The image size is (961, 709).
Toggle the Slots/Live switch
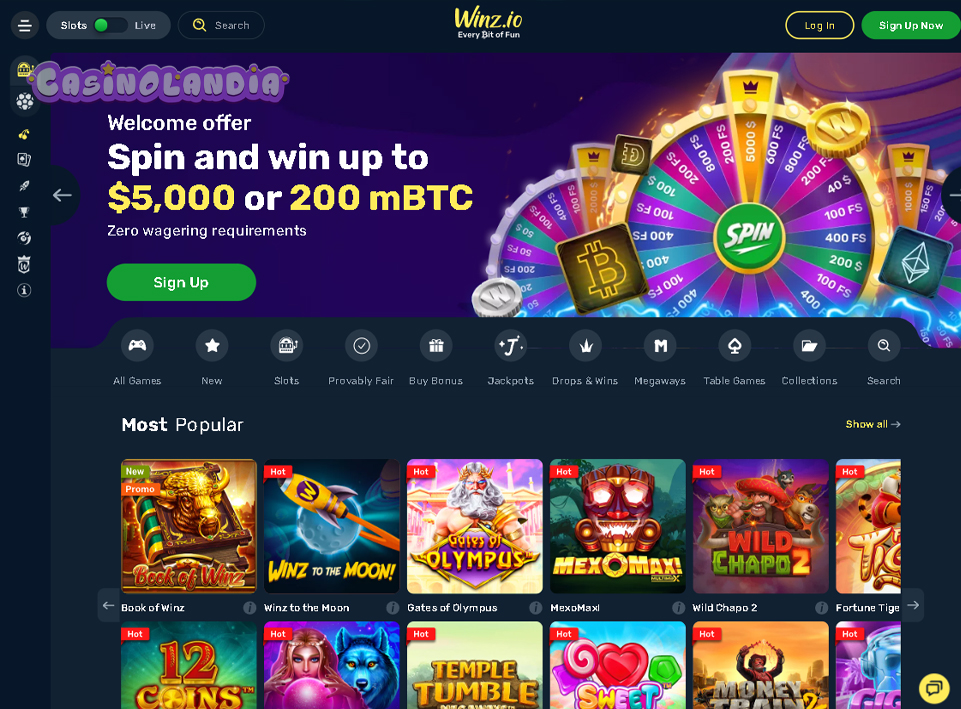pos(109,25)
